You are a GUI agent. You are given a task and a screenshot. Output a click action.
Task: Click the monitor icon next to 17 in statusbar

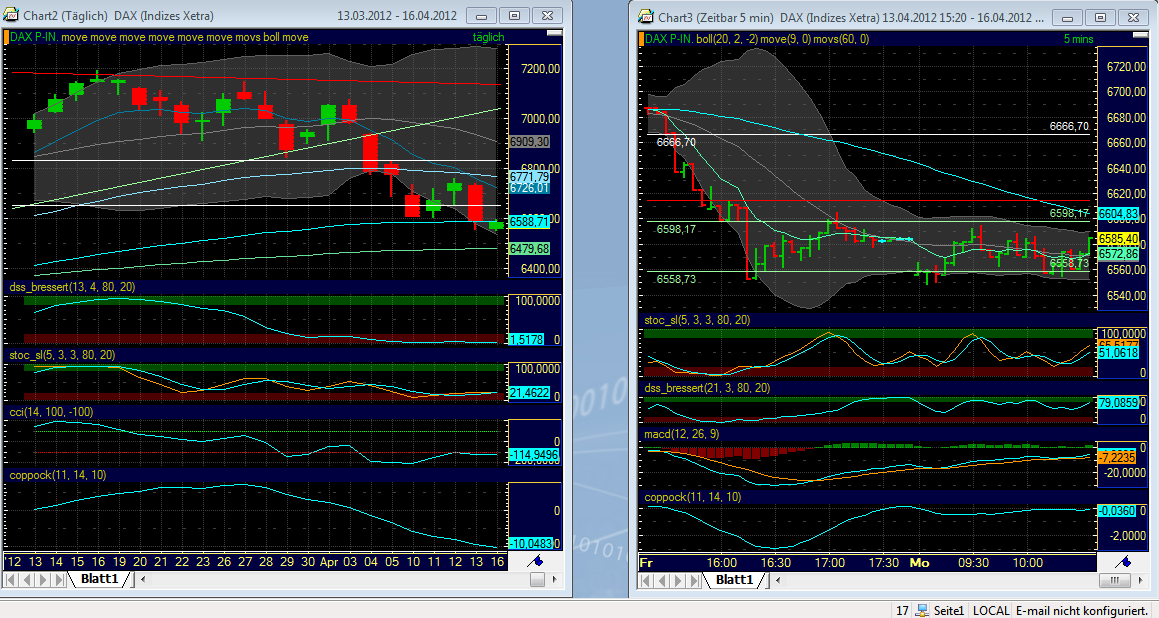point(921,608)
